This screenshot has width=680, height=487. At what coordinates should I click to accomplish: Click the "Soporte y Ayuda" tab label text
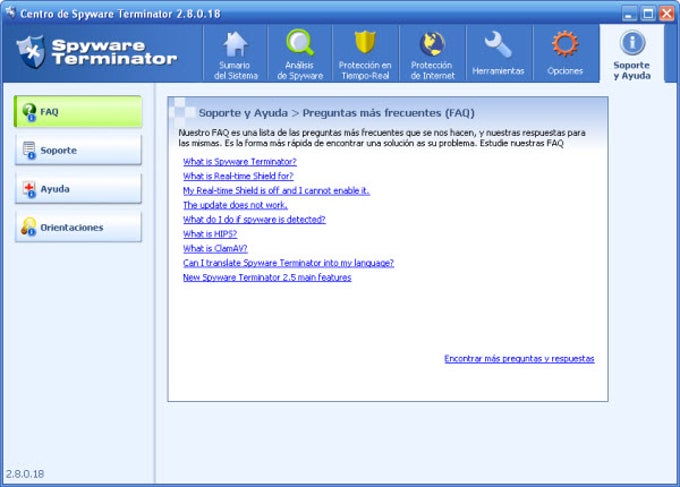632,70
